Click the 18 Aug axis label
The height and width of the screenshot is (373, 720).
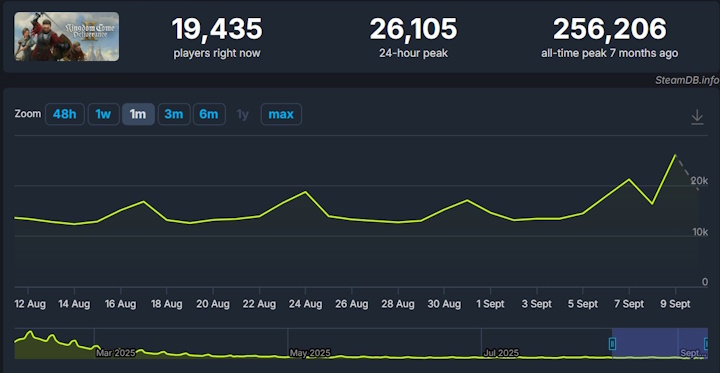click(167, 304)
